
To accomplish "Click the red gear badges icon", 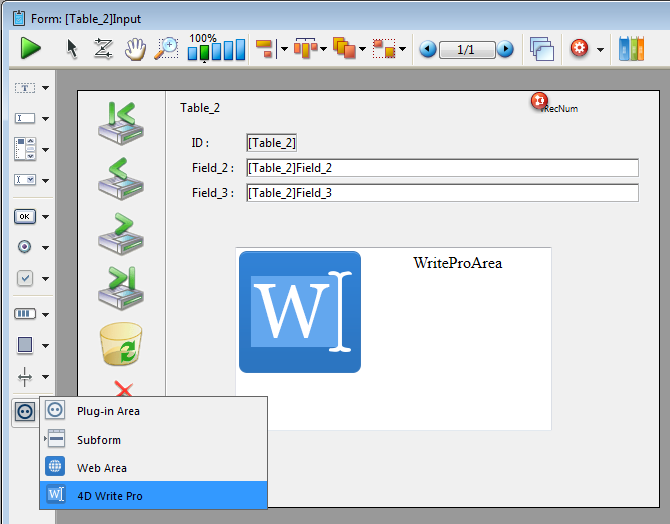I will [x=579, y=48].
